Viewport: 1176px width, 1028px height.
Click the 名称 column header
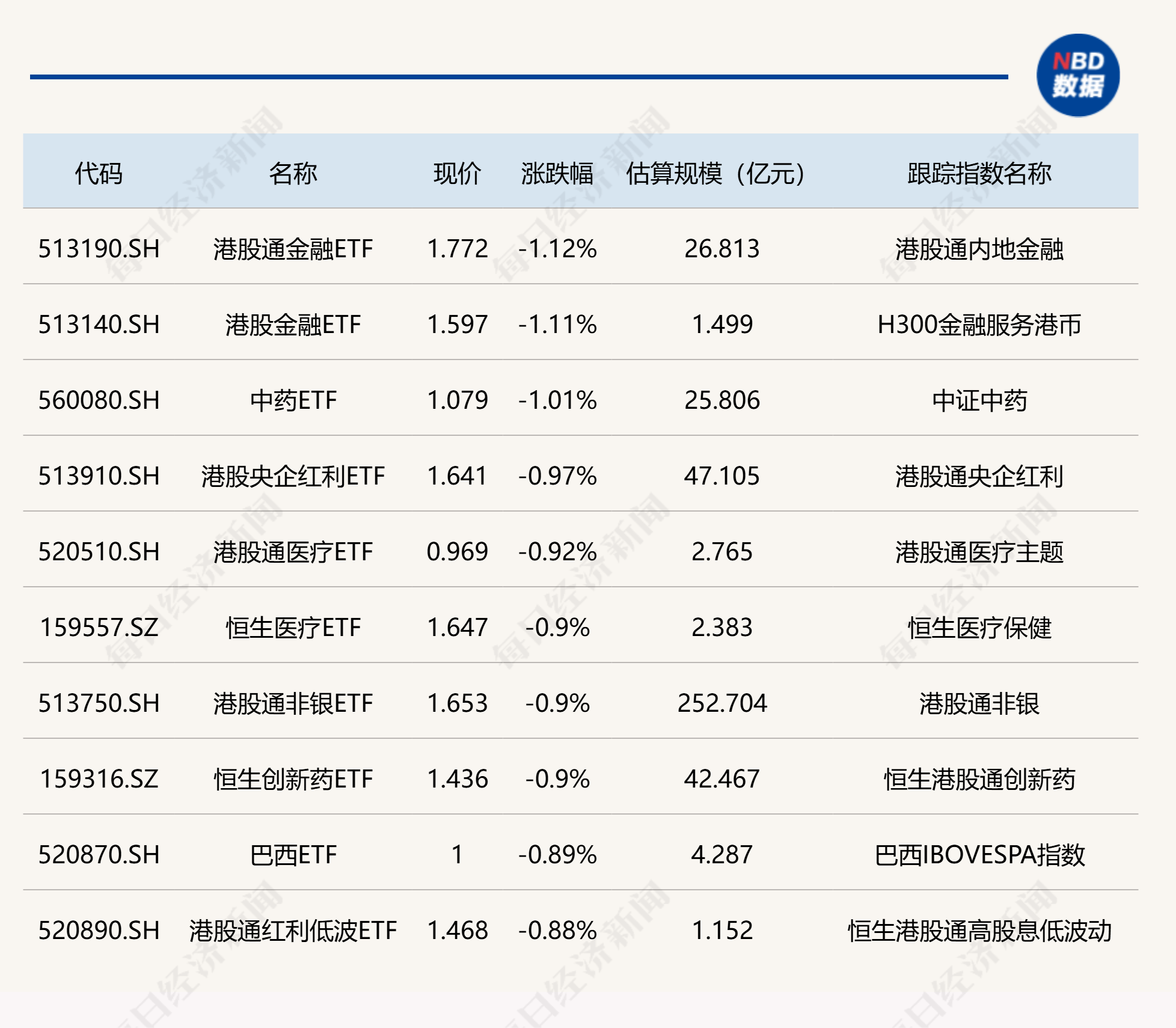[x=293, y=174]
